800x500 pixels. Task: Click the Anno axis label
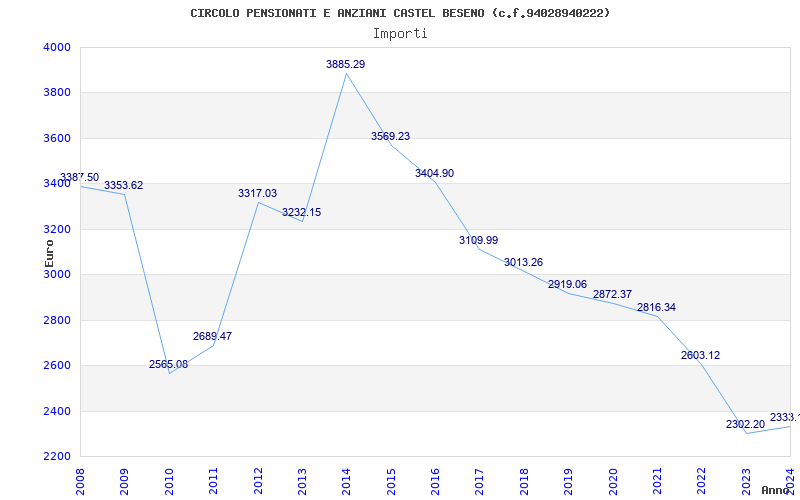(775, 490)
